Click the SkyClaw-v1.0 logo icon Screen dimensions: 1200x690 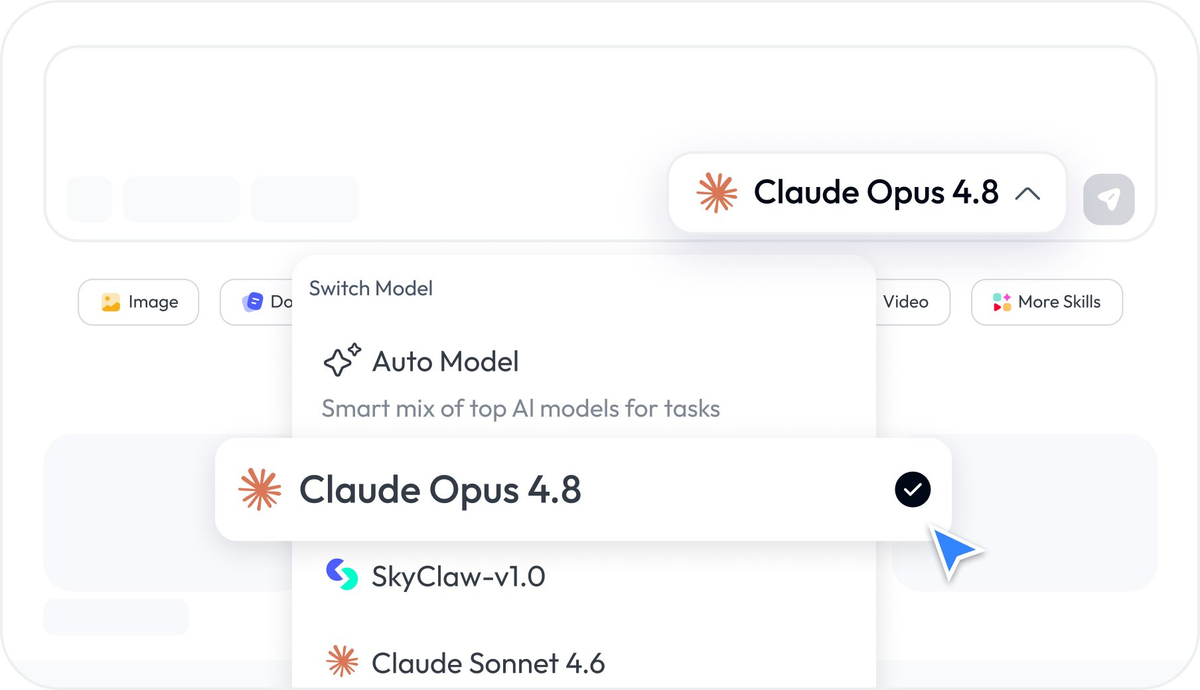[x=342, y=575]
